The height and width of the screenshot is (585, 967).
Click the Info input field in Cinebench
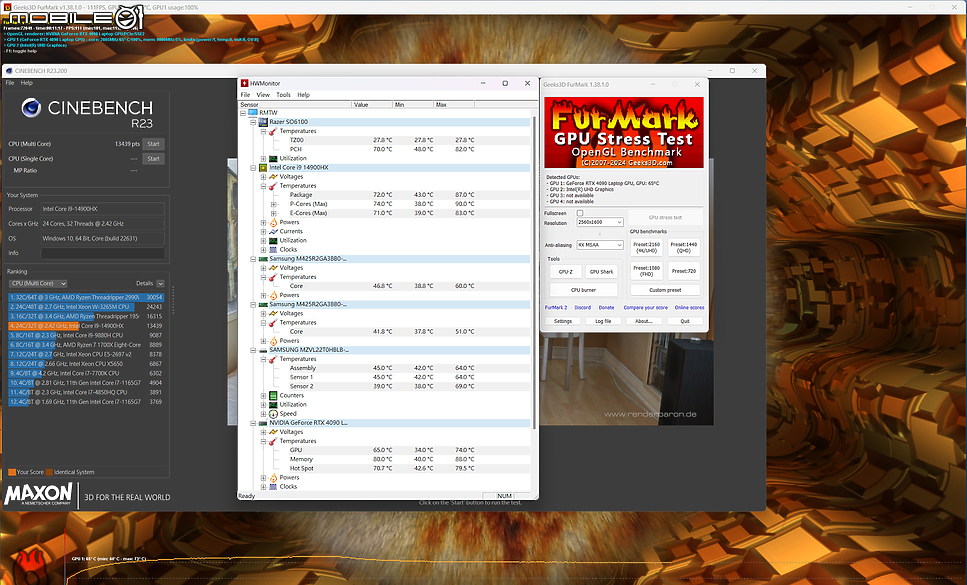[x=103, y=253]
